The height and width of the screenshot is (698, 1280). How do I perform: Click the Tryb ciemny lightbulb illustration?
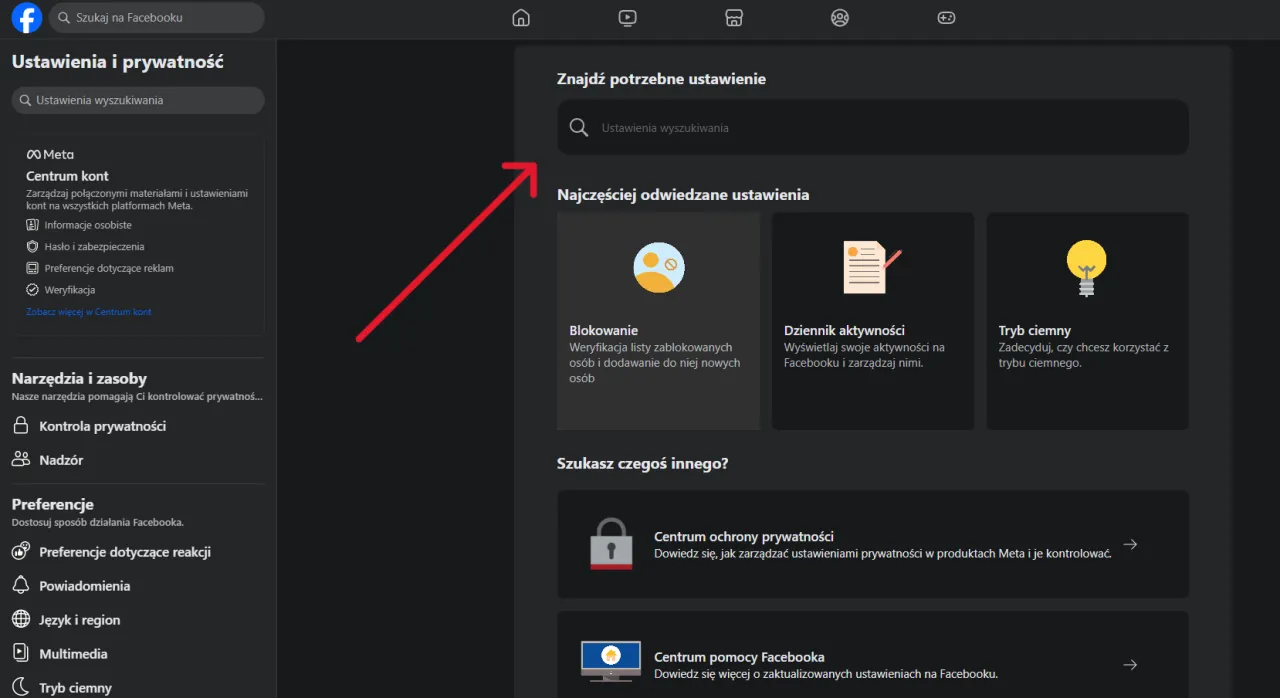point(1087,269)
